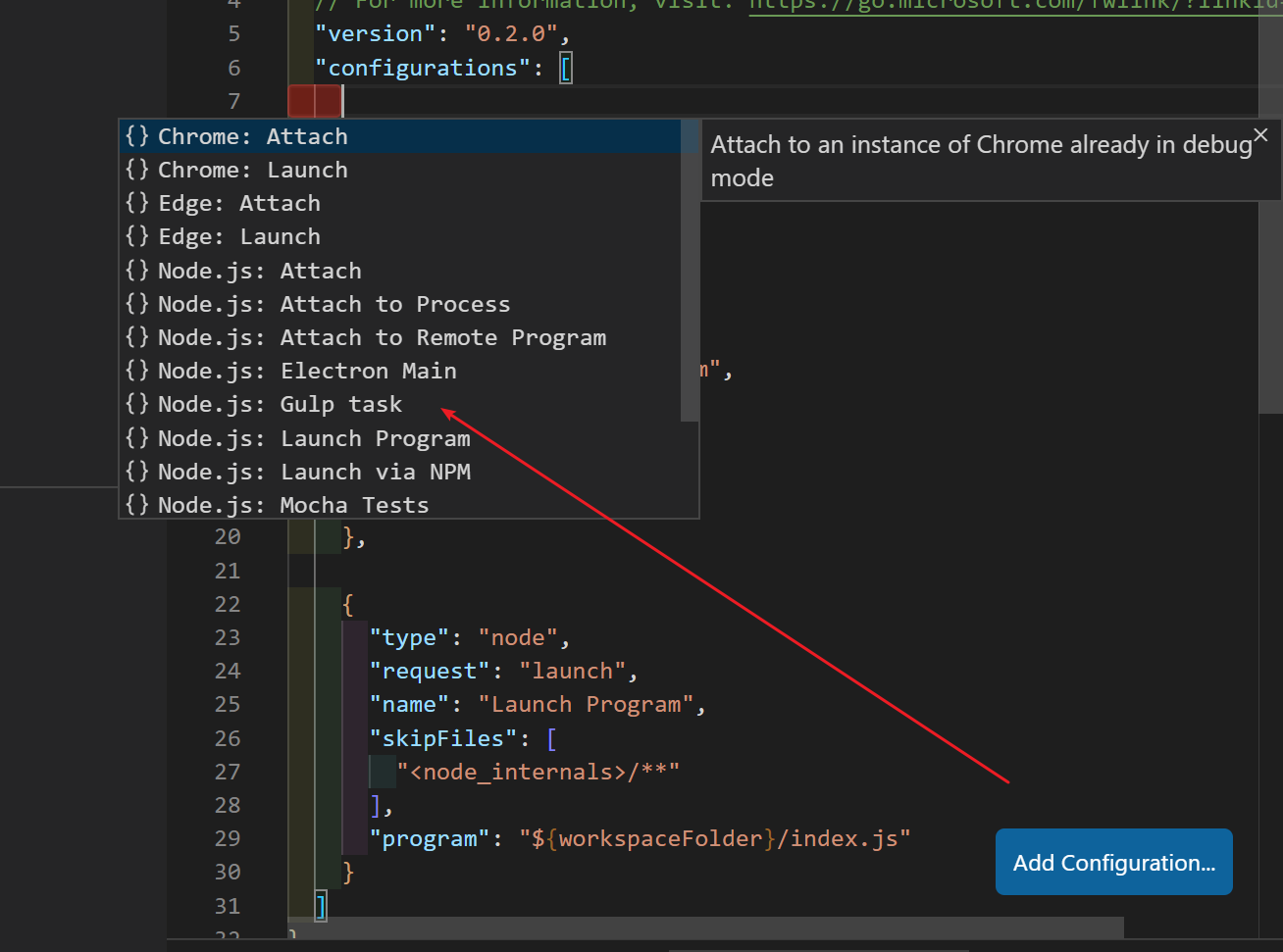Click the braces icon beside Edge: Launch

(x=137, y=236)
